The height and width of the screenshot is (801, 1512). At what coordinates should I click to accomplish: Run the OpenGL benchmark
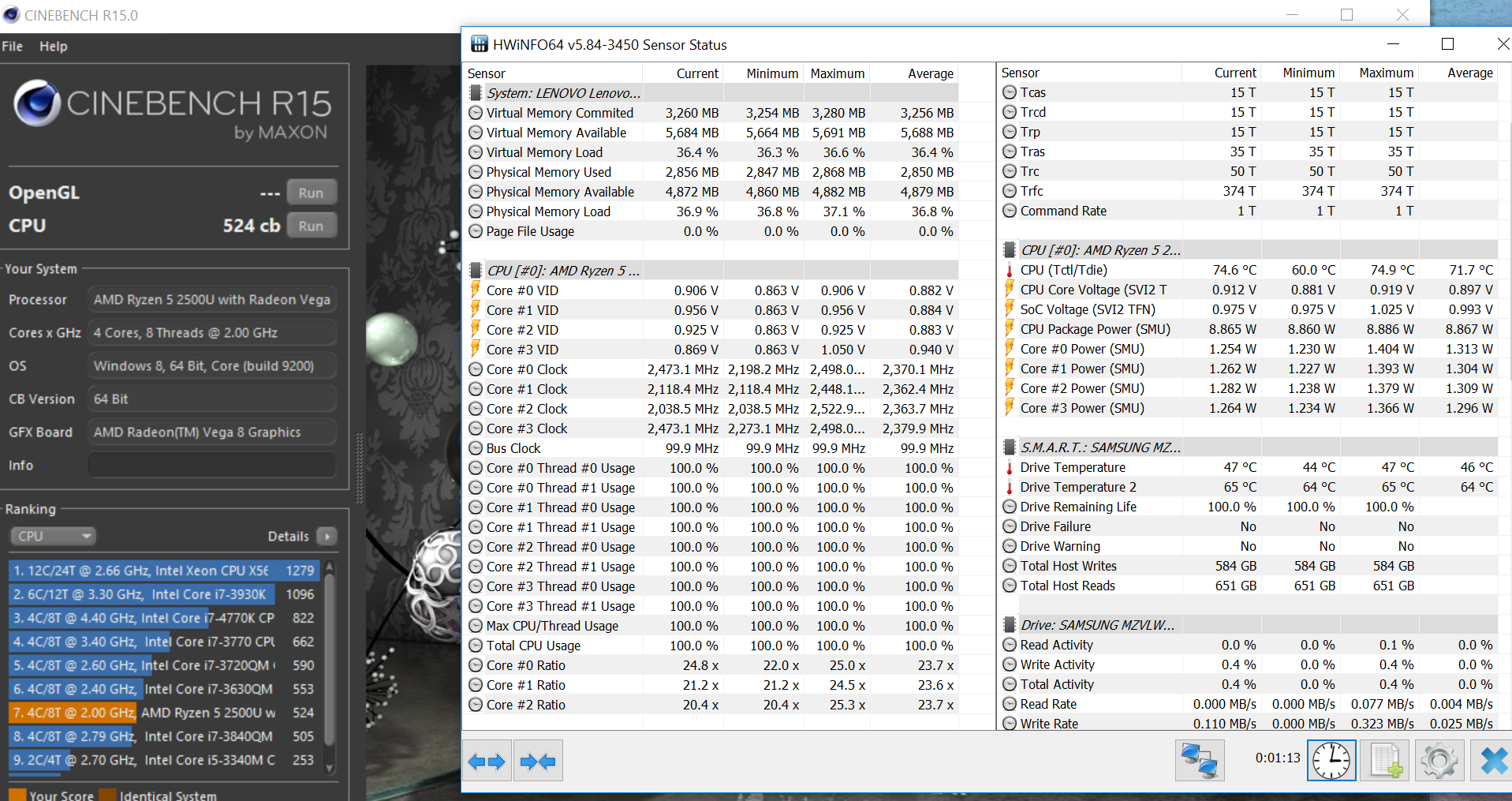click(312, 193)
